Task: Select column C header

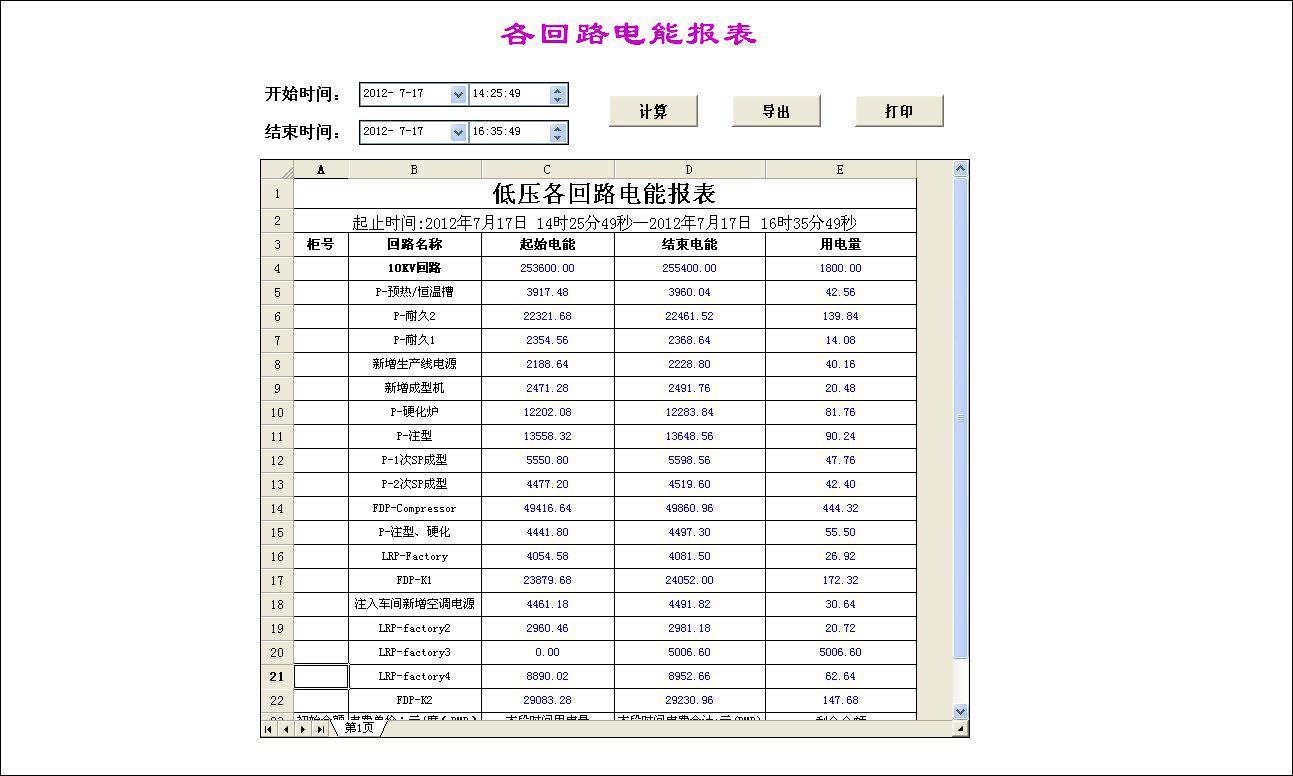Action: [x=548, y=170]
